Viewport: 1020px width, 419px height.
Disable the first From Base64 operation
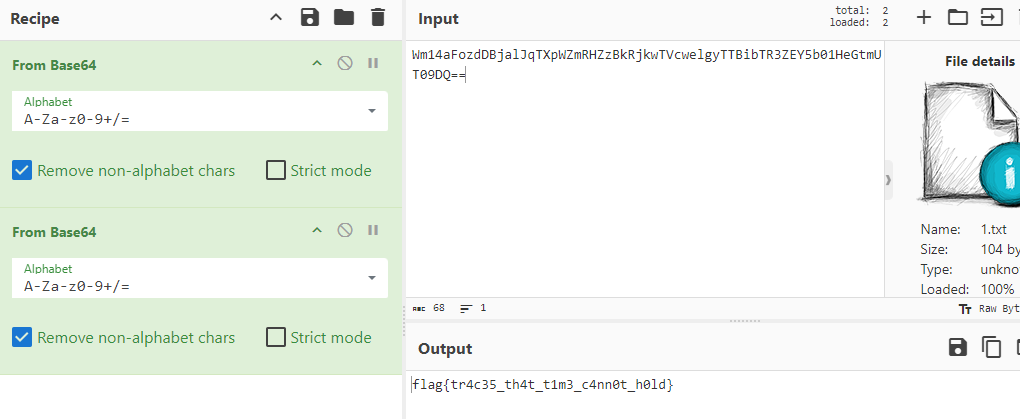[345, 64]
